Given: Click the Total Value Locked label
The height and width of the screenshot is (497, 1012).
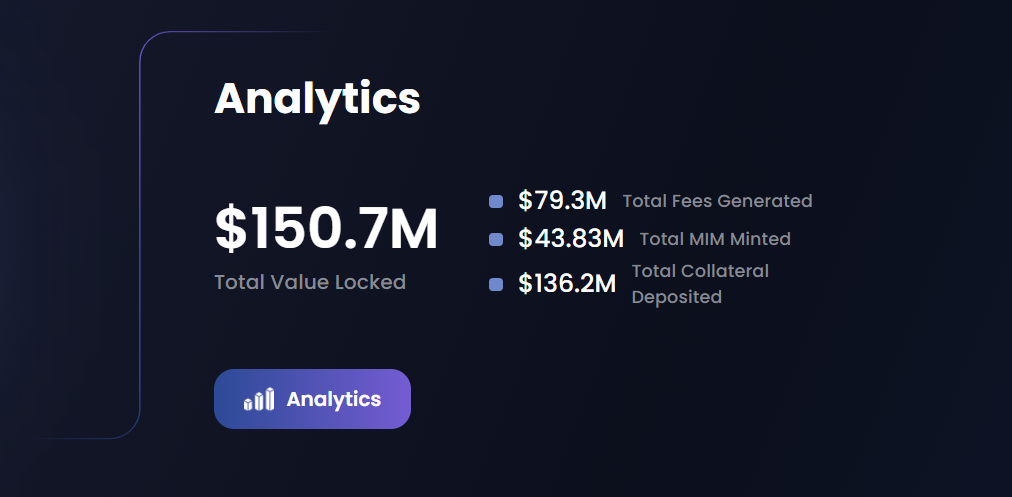Looking at the screenshot, I should coord(310,282).
